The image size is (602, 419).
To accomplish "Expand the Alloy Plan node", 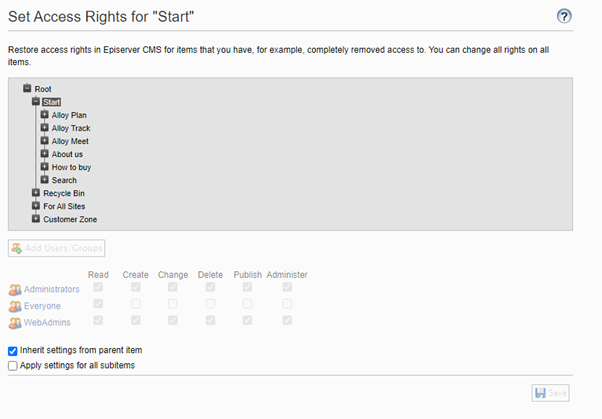I will pyautogui.click(x=44, y=115).
